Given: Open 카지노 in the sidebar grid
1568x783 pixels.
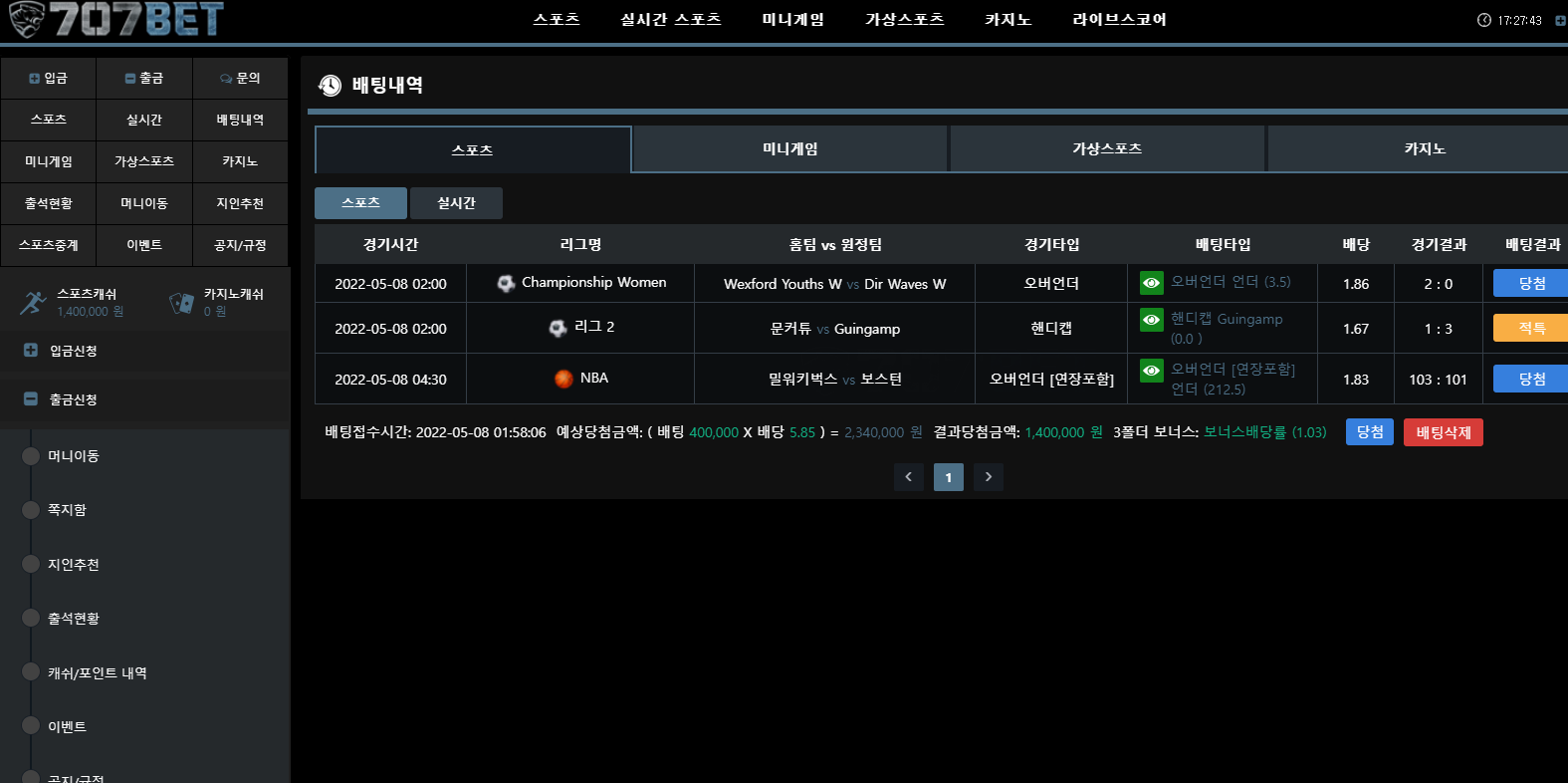Looking at the screenshot, I should pos(240,161).
